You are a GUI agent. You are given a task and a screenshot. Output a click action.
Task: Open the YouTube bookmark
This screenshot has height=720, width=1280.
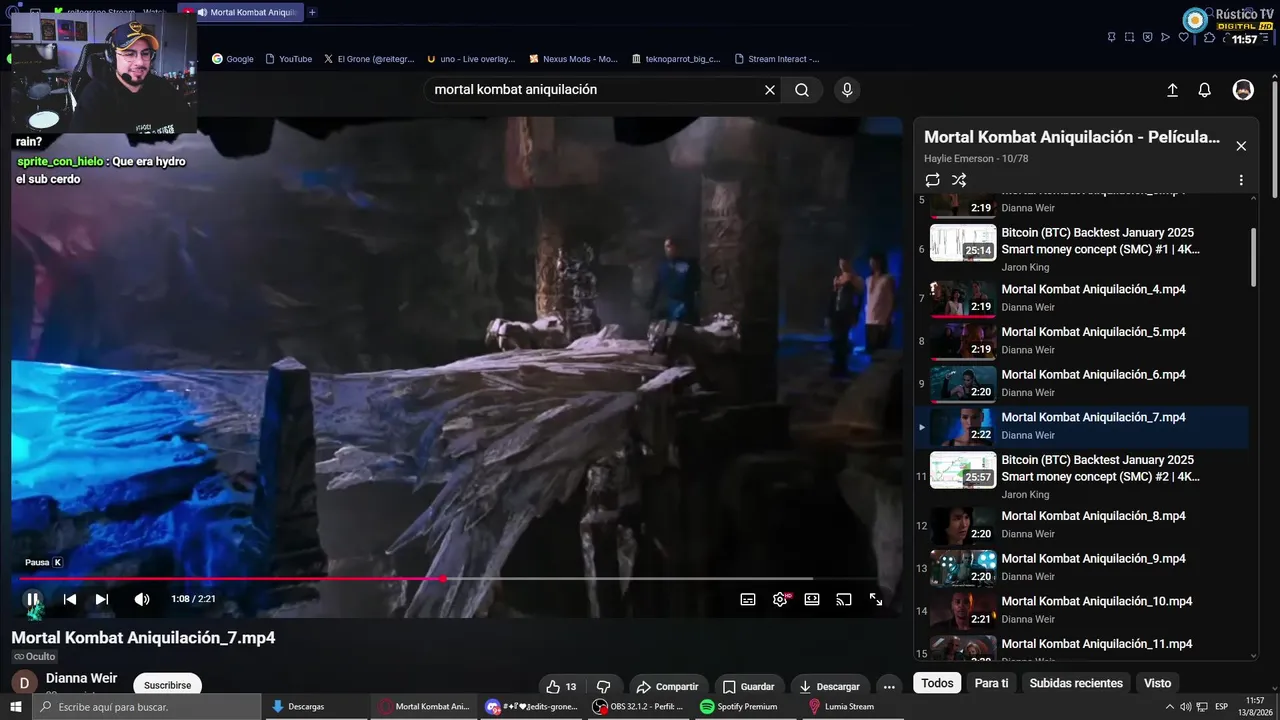pos(289,59)
